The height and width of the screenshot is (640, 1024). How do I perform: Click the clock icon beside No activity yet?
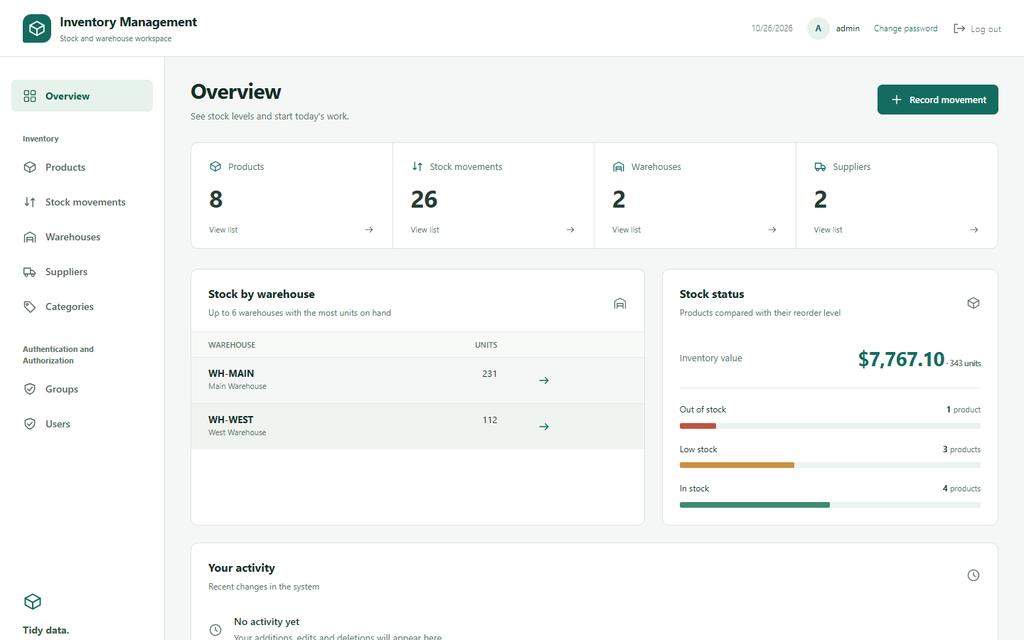215,630
